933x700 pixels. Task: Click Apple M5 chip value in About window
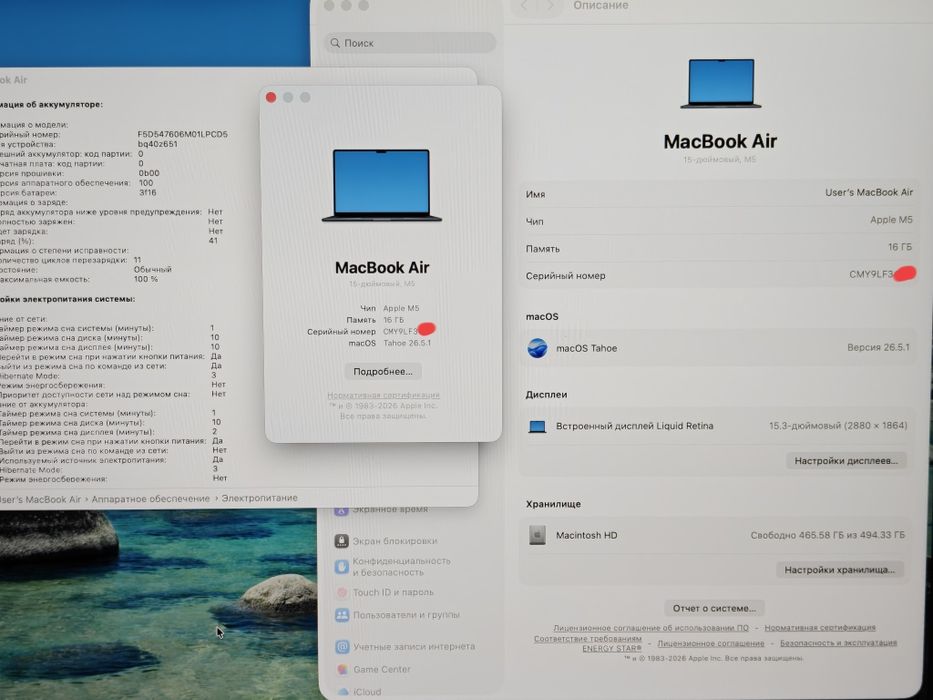[401, 308]
